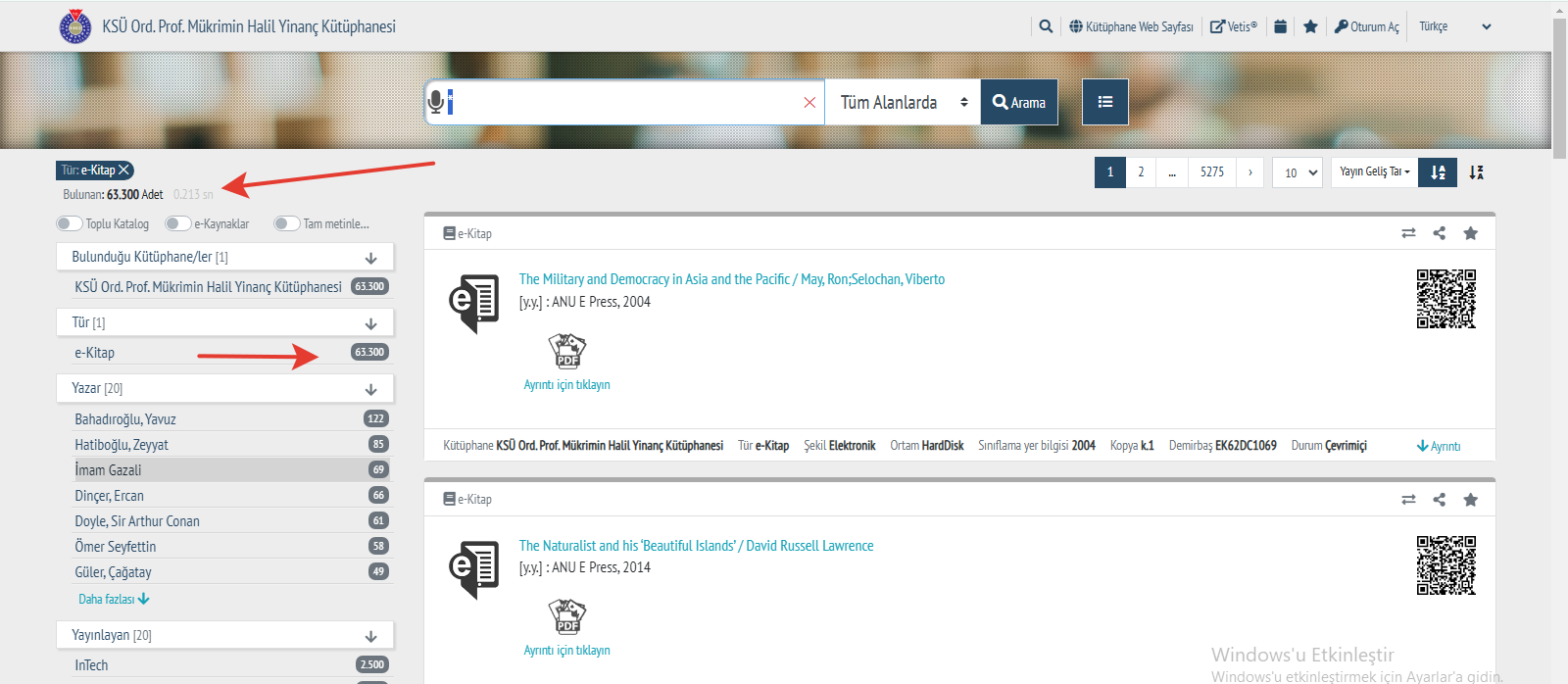Open Kütüphane Web Sayfası menu link
This screenshot has width=1568, height=684.
pyautogui.click(x=1131, y=26)
